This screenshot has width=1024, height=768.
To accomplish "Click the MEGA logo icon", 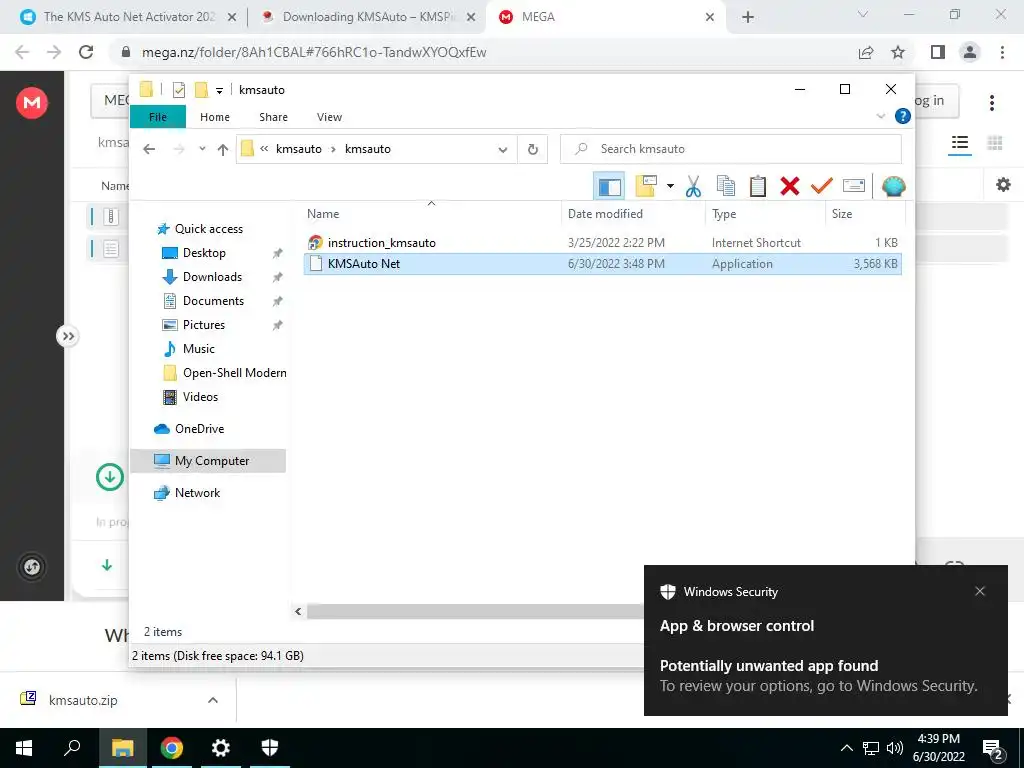I will coord(32,103).
